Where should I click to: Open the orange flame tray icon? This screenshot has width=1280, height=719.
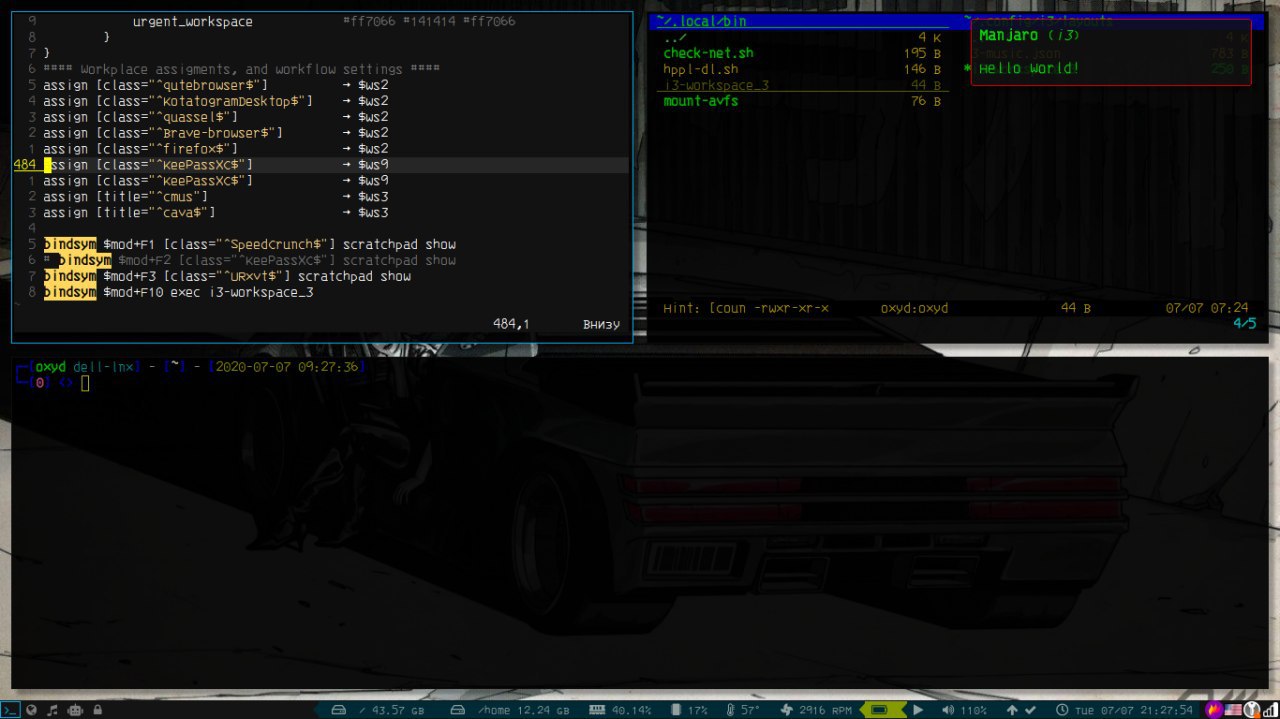point(1215,710)
